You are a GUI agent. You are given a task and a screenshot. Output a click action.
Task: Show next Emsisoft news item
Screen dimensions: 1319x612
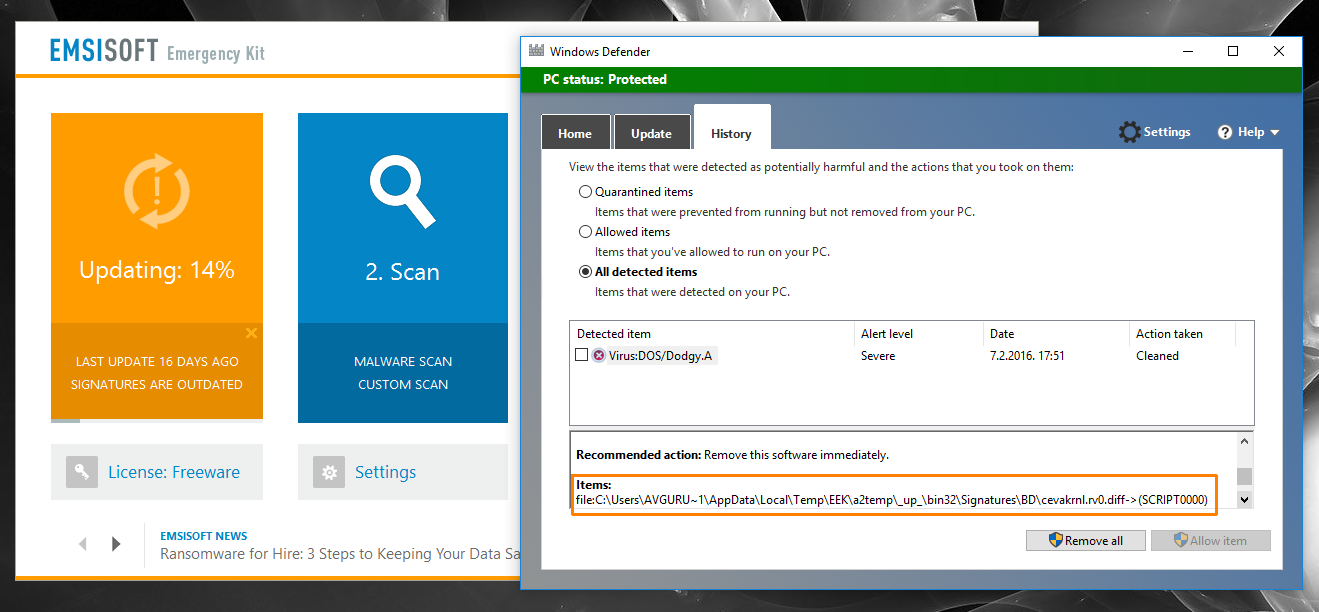[116, 544]
